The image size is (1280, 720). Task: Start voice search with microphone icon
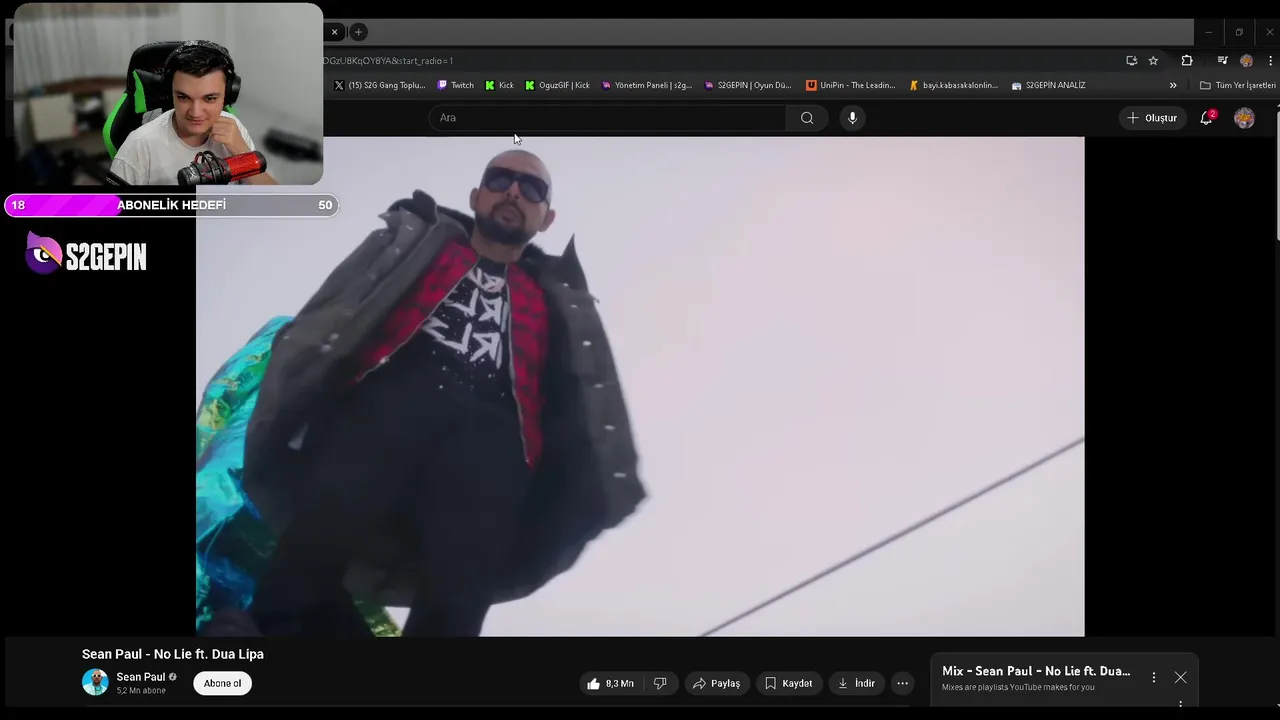click(x=852, y=118)
